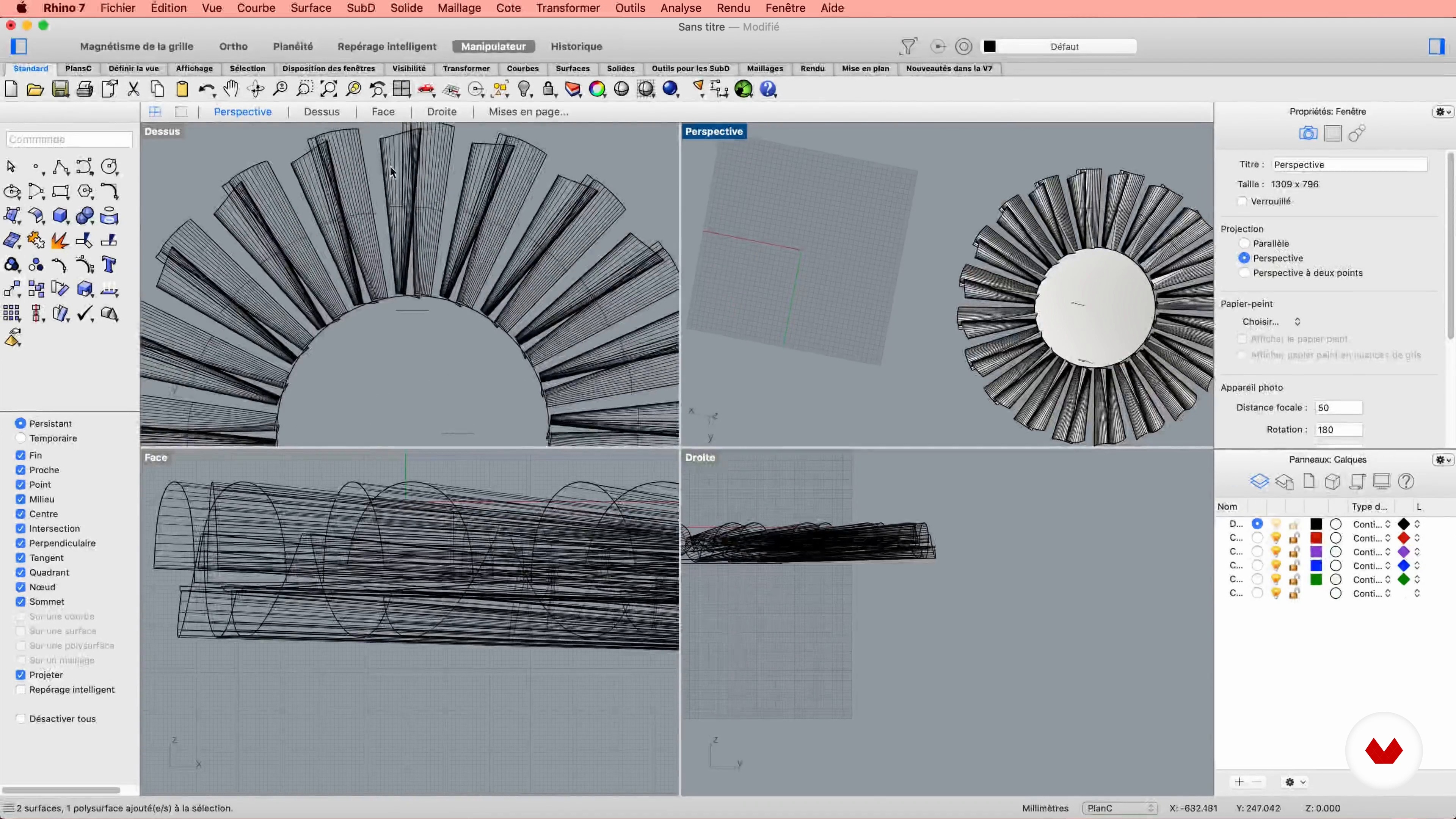Click the Undo arrow icon
The height and width of the screenshot is (819, 1456).
(206, 89)
